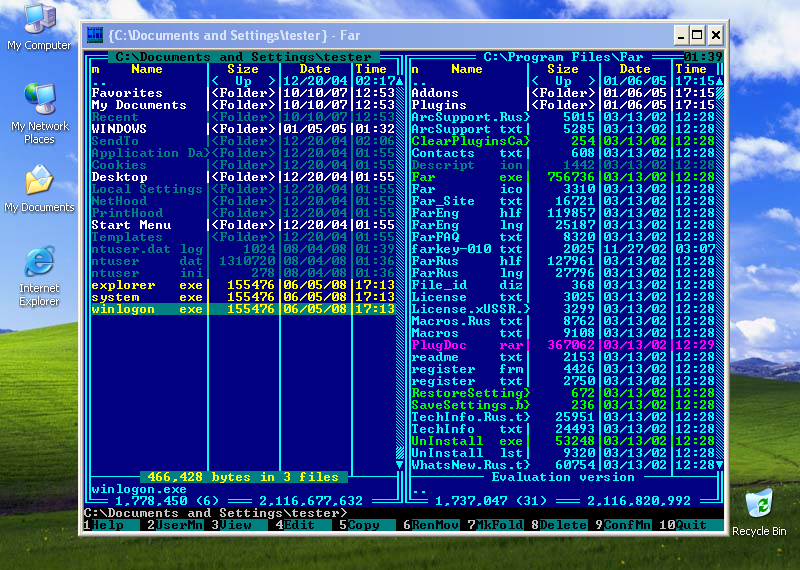The height and width of the screenshot is (570, 800).
Task: Select Contacts.txt file row
Action: (x=563, y=153)
